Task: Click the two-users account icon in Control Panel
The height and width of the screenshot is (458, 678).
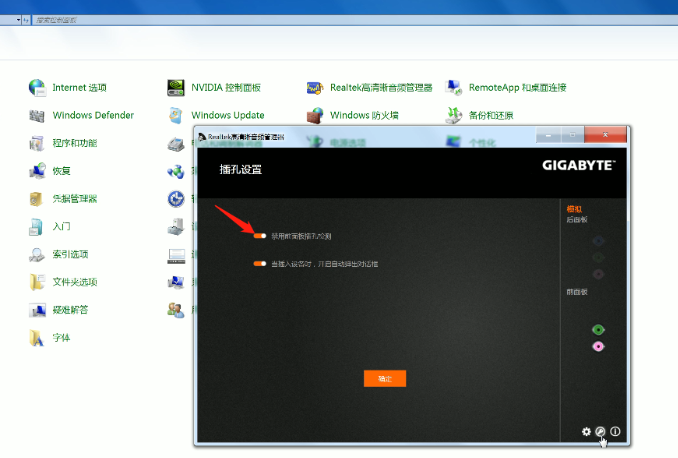Action: point(176,310)
